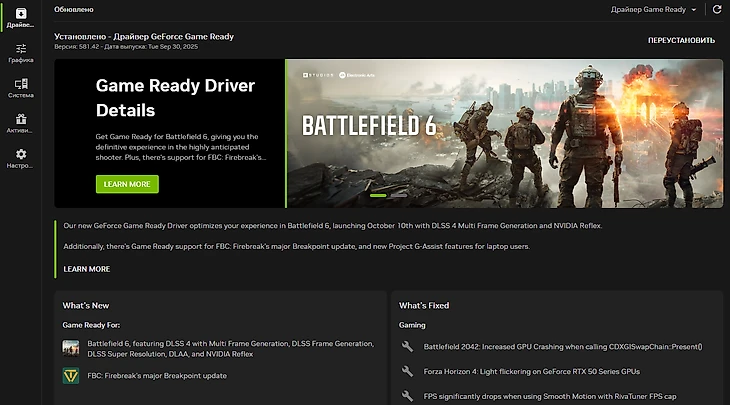The width and height of the screenshot is (730, 405).
Task: Click the wrench icon beside Forza Horizon 4 fix
Action: (x=407, y=372)
